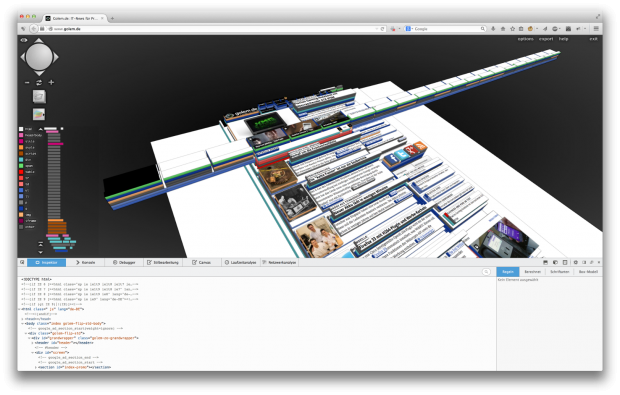This screenshot has width=620, height=395.
Task: Click the down arrow below the legend
Action: 40,252
